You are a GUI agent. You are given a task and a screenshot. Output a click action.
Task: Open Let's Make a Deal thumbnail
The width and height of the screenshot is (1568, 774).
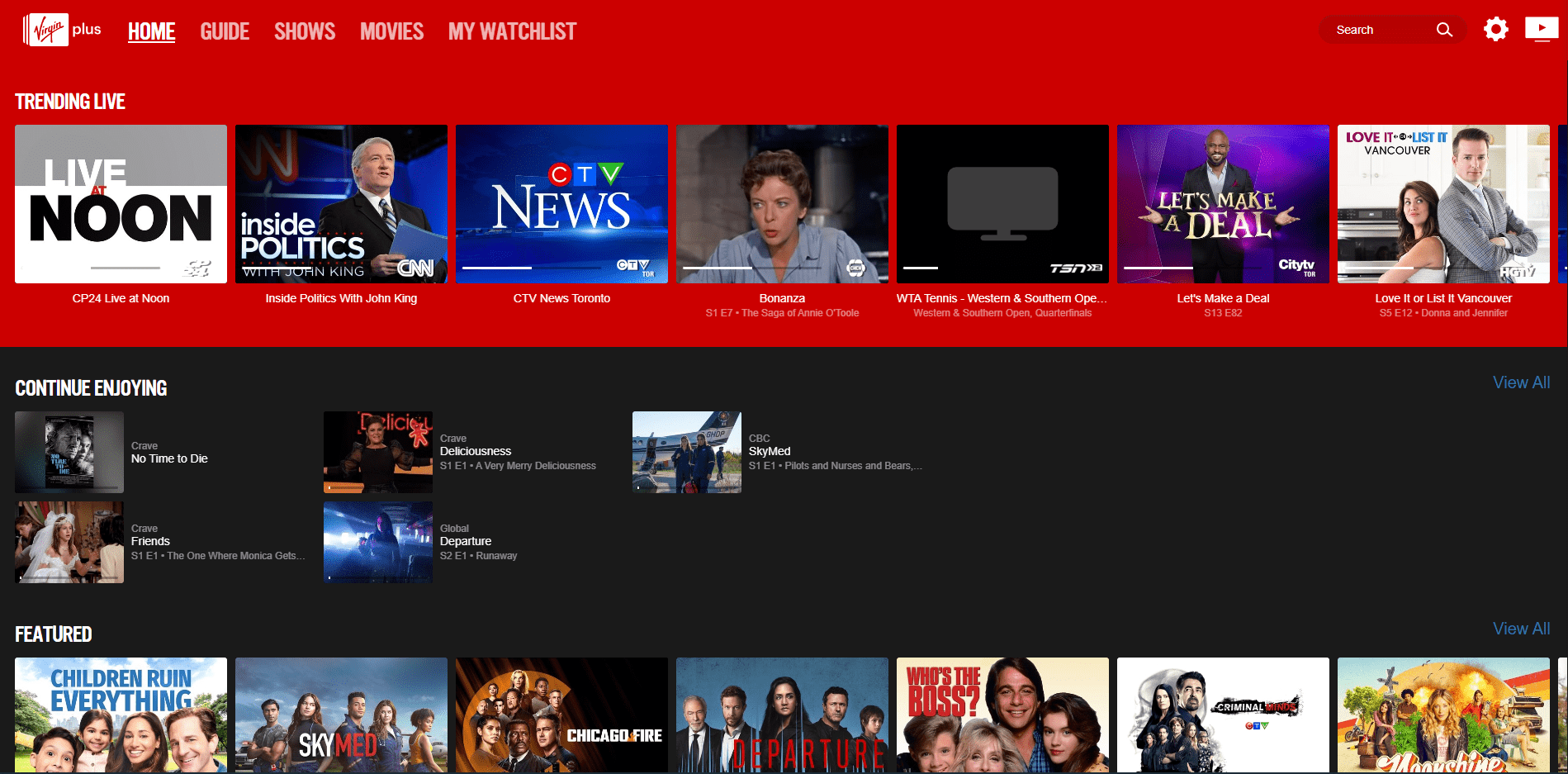pos(1223,204)
